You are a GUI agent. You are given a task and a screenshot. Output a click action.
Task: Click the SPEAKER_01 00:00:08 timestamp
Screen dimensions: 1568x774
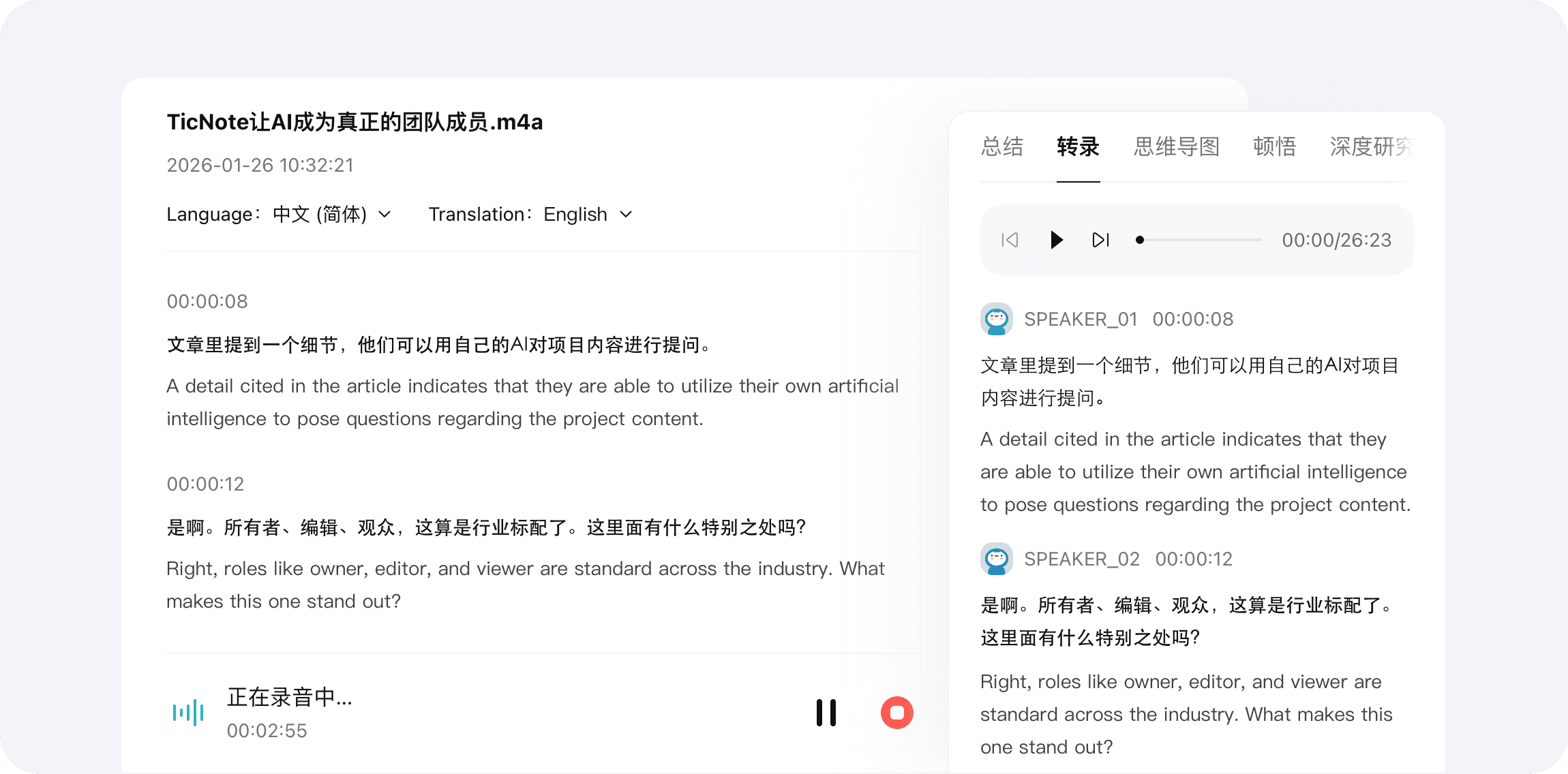1192,319
